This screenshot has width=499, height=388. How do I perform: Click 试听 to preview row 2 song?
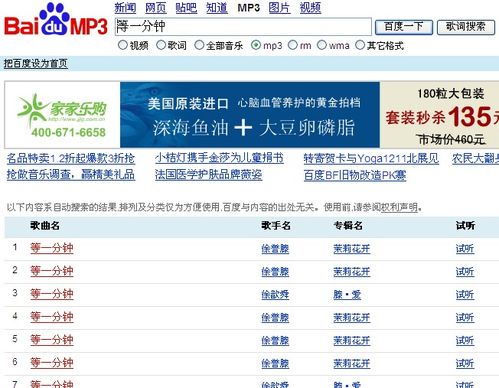465,272
